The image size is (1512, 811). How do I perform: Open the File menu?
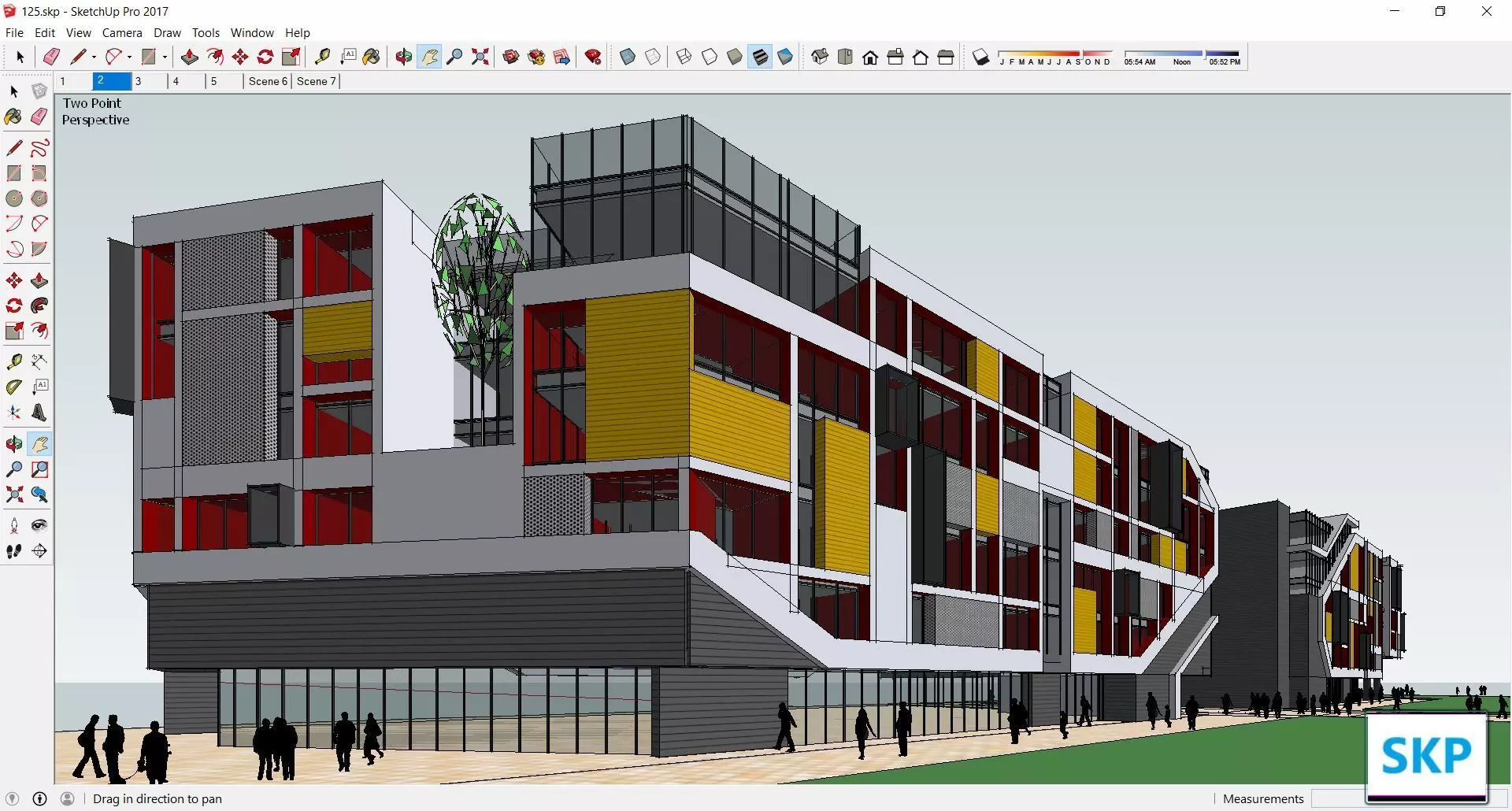[14, 33]
